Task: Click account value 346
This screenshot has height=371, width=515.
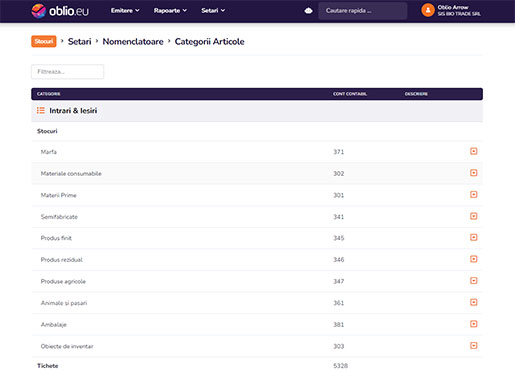Action: [x=338, y=260]
